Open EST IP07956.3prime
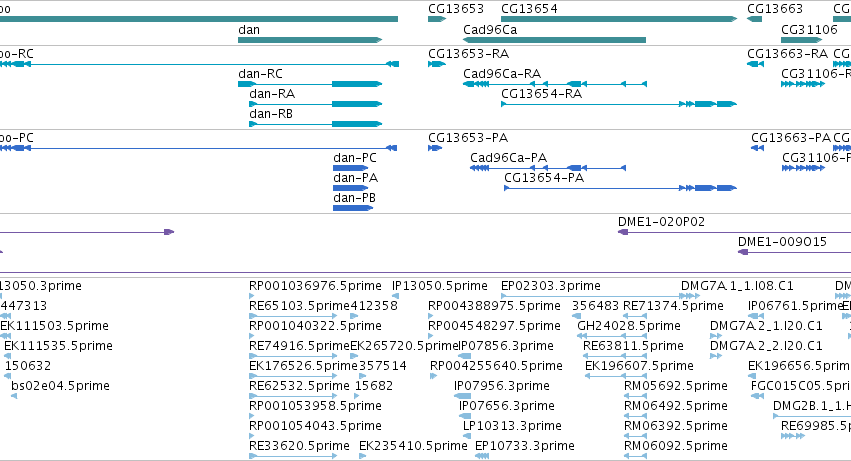This screenshot has width=851, height=461. (501, 387)
